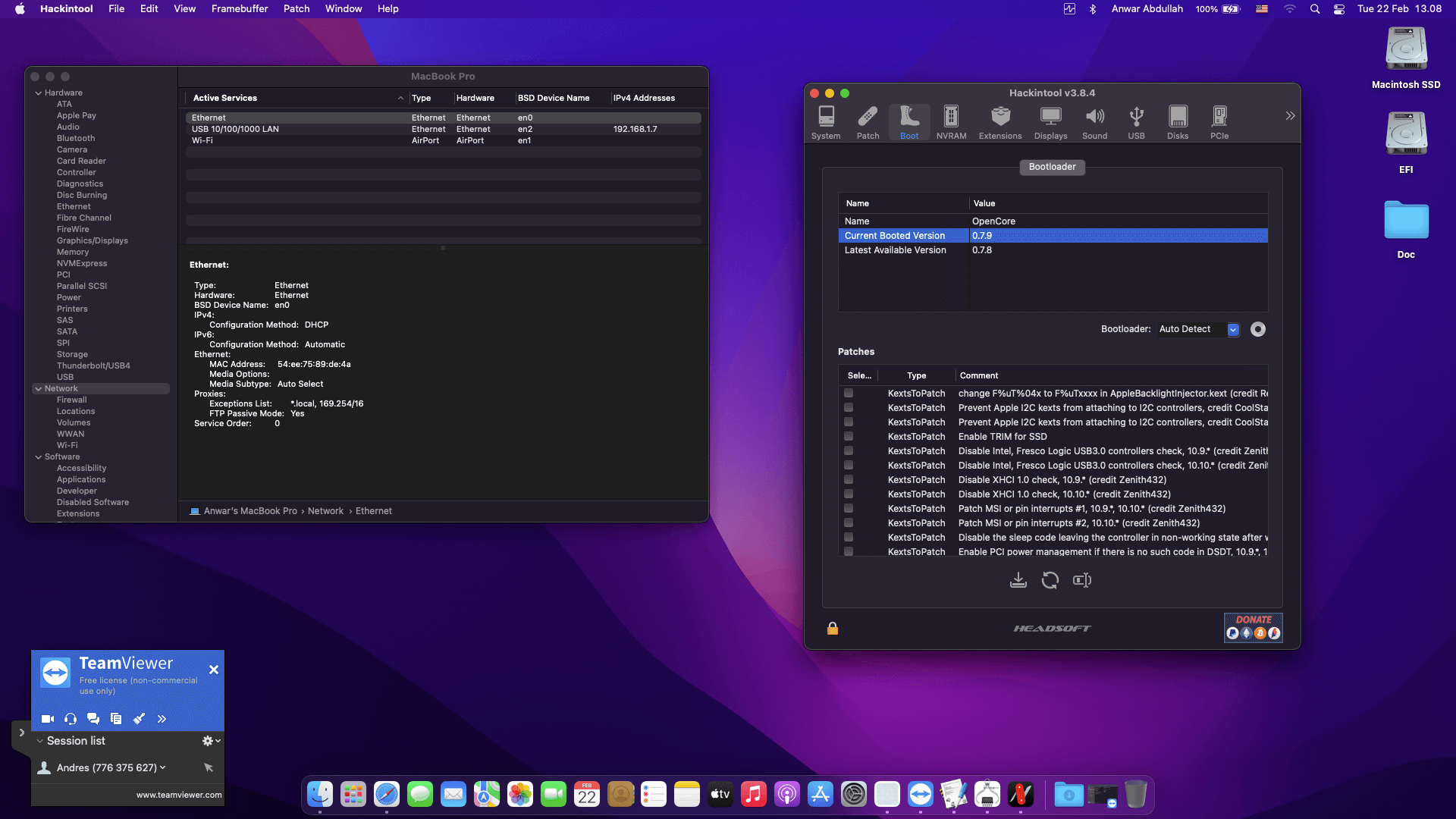Show more toolbar items in Hackintool
The height and width of the screenshot is (819, 1456).
(x=1290, y=116)
